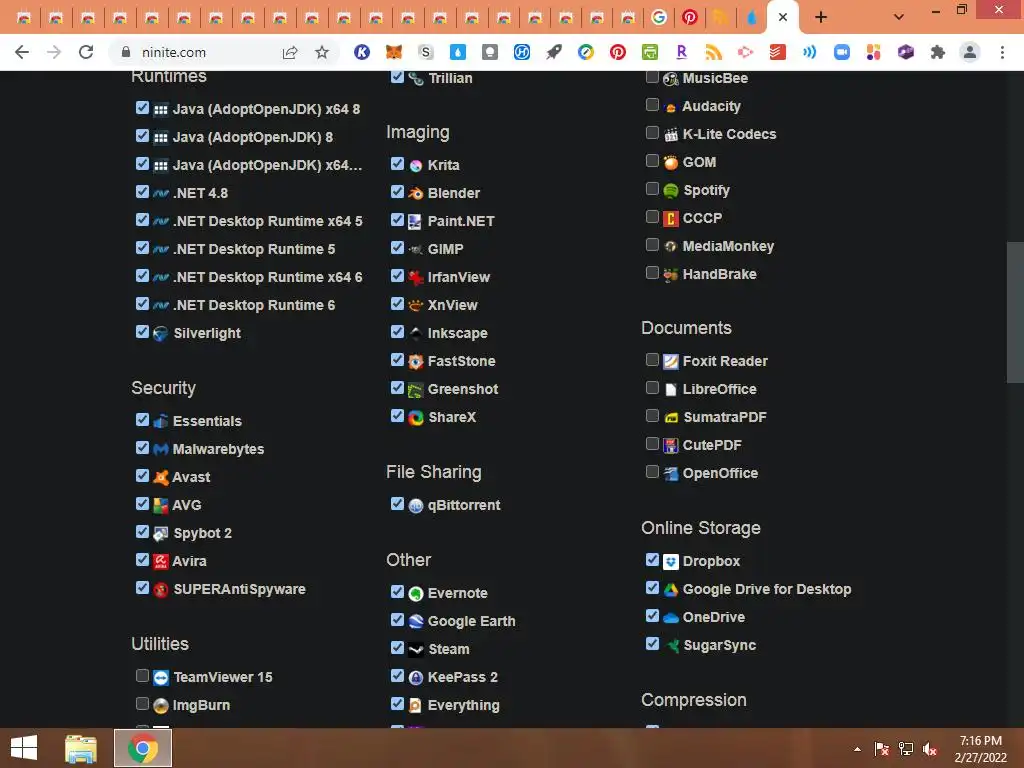The width and height of the screenshot is (1024, 768).
Task: Open Chrome from the Windows taskbar
Action: 143,748
